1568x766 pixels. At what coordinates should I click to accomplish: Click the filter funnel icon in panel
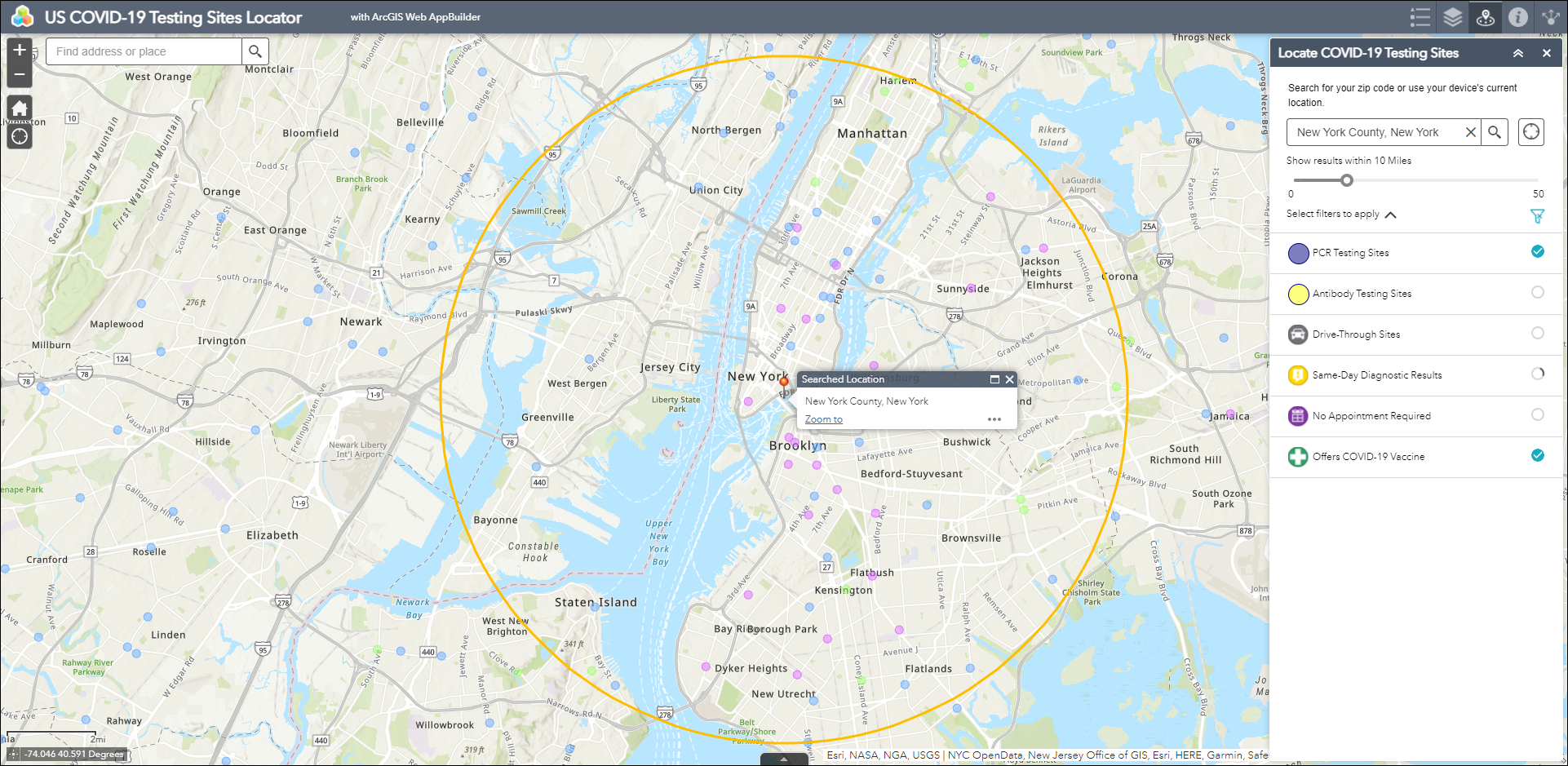pyautogui.click(x=1537, y=215)
